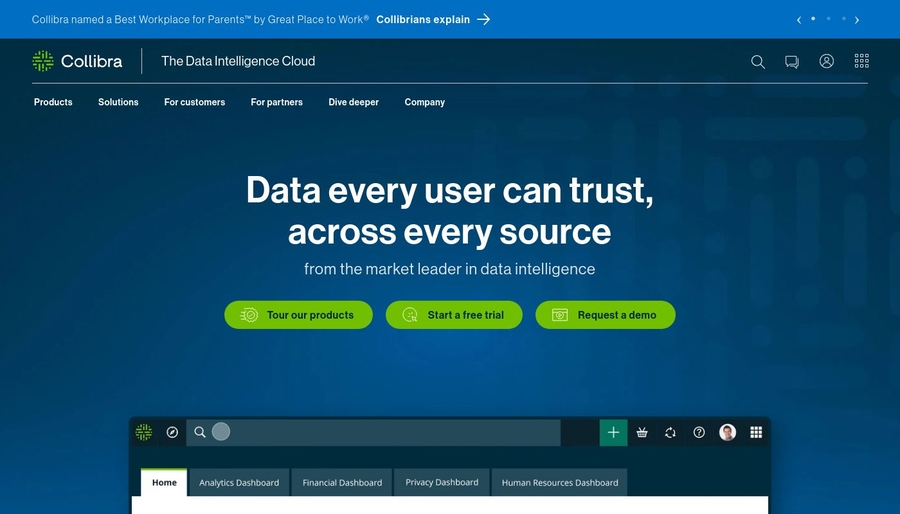Click the green plus icon in dashboard toolbar
Screen dimensions: 900x514
click(613, 432)
